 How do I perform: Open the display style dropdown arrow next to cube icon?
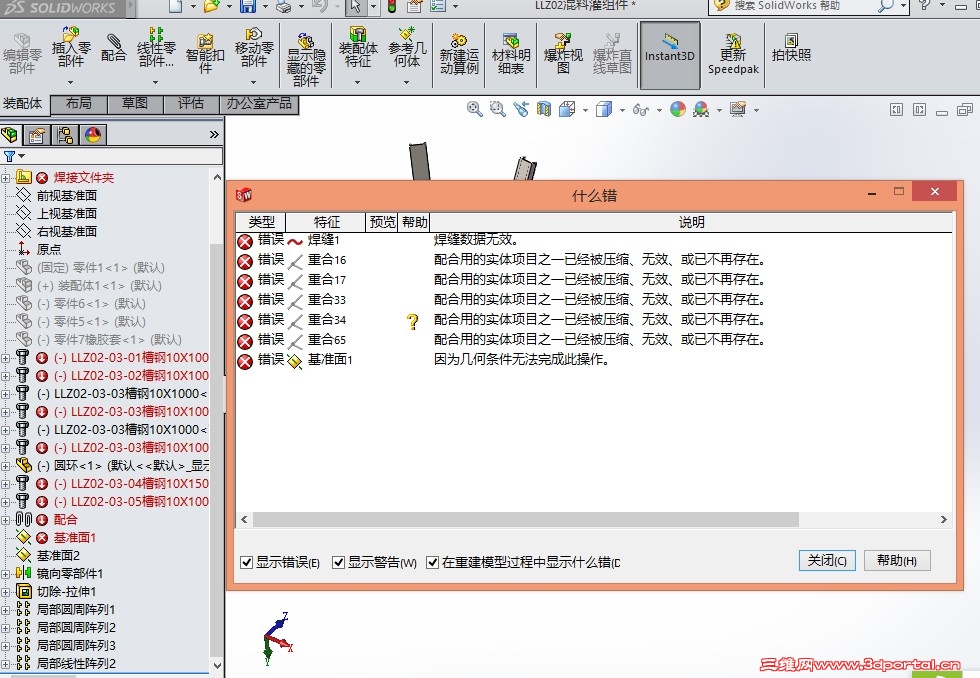coord(622,110)
